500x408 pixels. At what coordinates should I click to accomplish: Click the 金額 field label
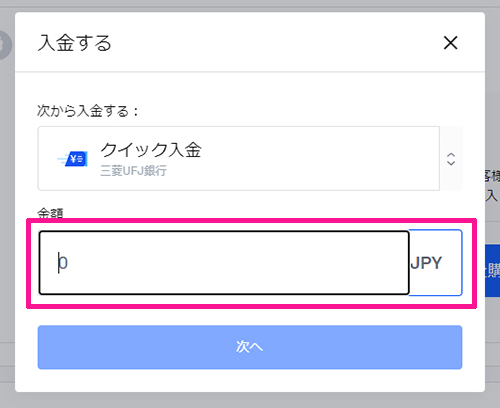[50, 213]
